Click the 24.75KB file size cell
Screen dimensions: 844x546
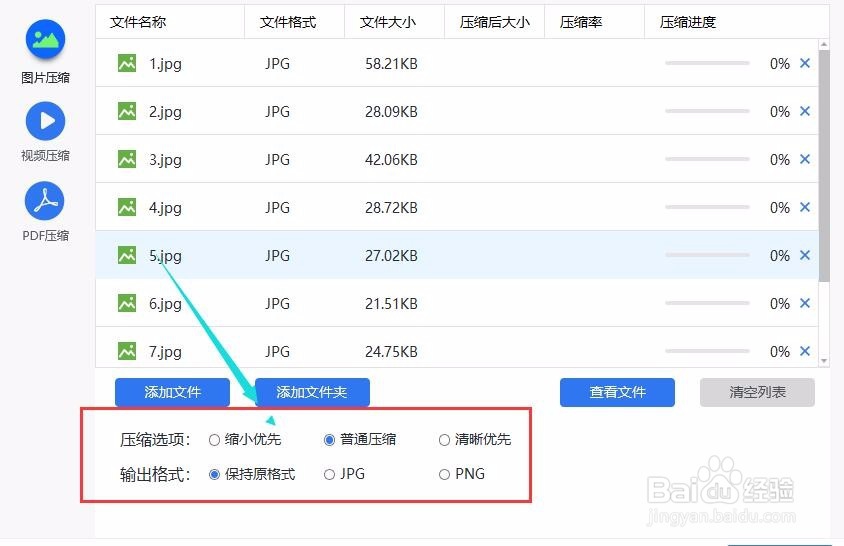pos(391,351)
